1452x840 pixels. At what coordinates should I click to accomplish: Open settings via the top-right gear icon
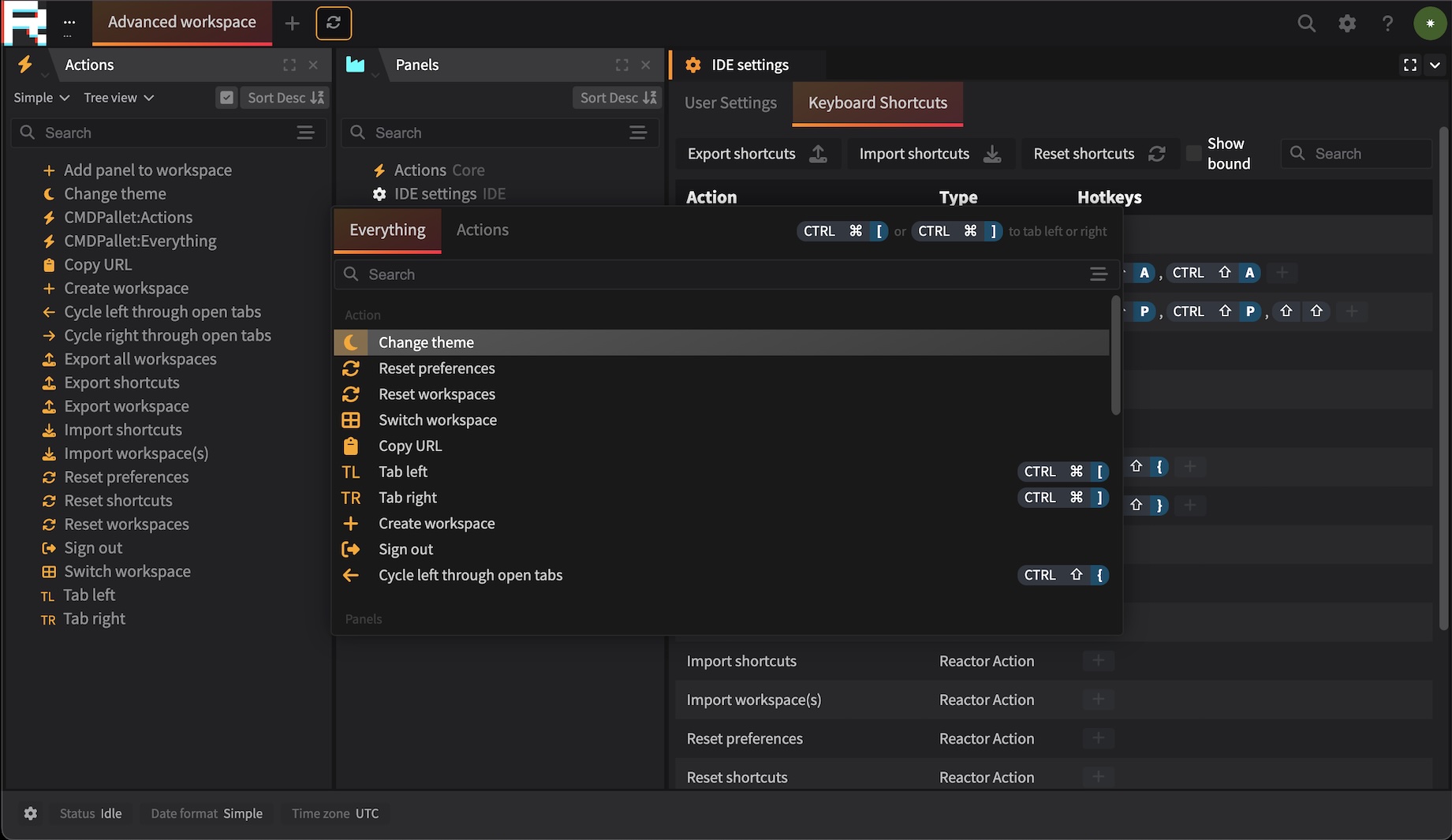1347,24
